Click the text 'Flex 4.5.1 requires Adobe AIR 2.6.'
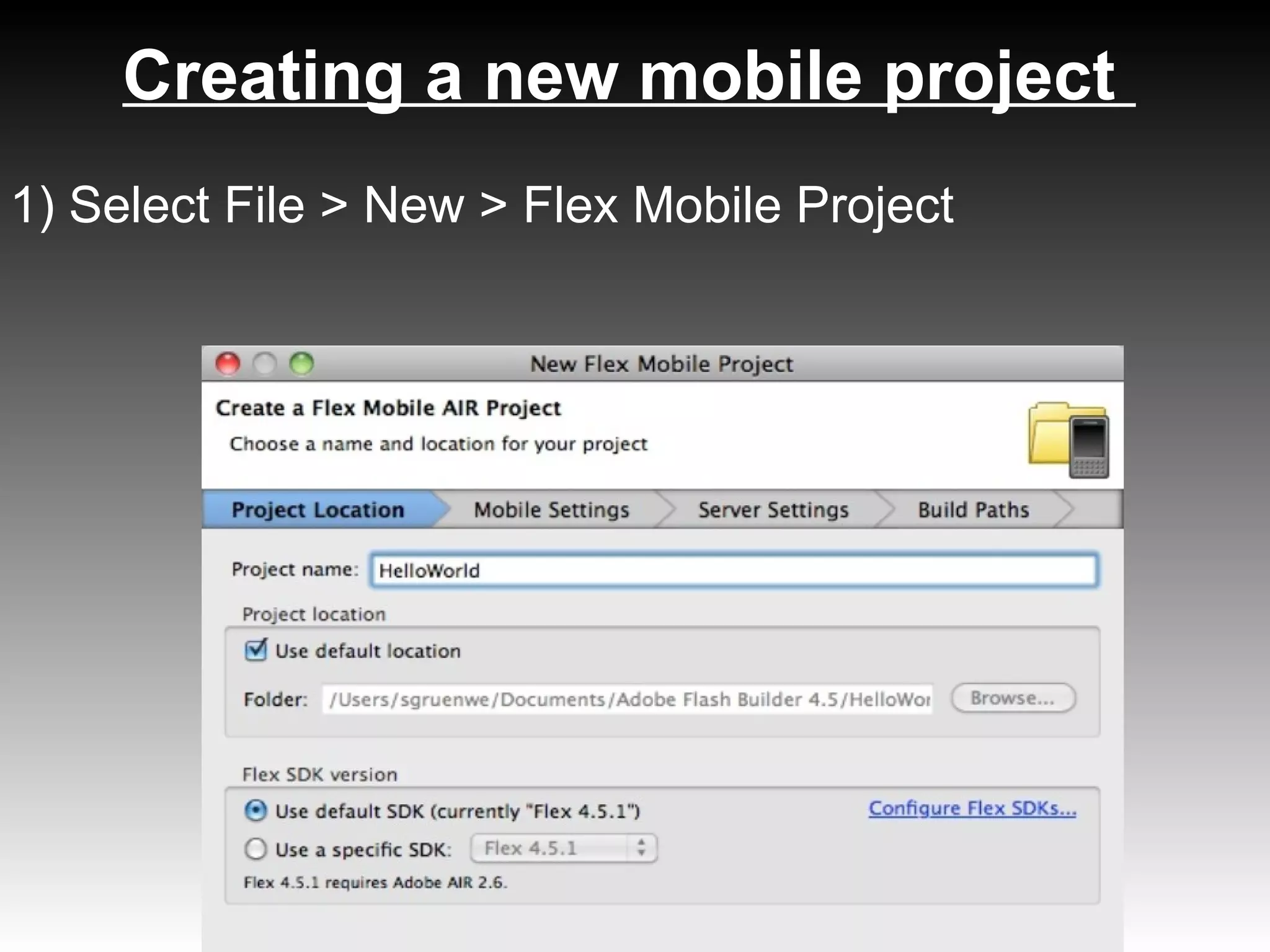 coord(375,883)
